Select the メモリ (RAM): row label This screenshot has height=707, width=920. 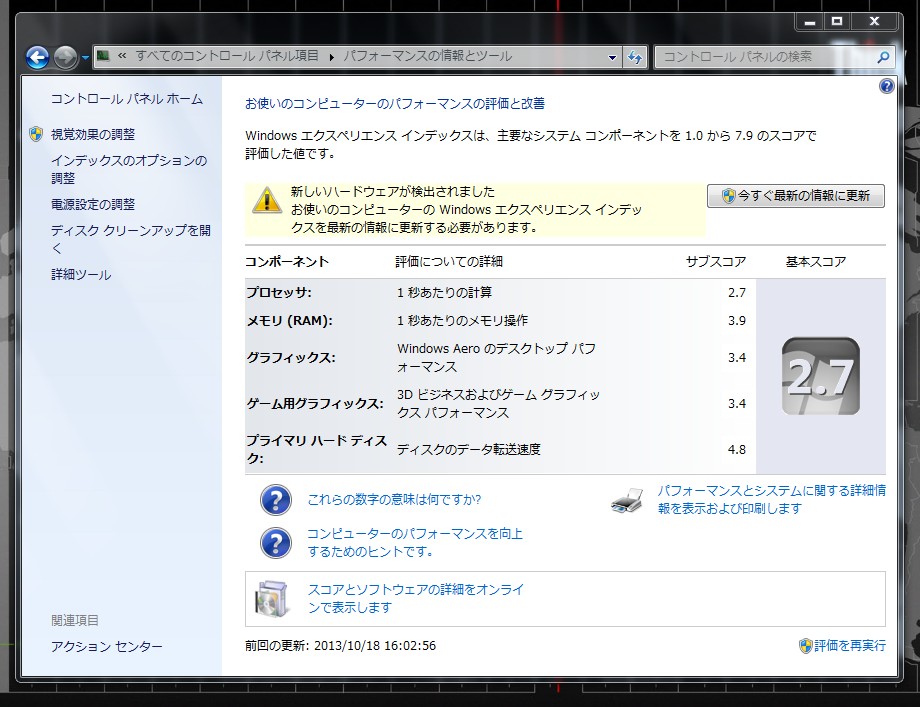[x=290, y=320]
